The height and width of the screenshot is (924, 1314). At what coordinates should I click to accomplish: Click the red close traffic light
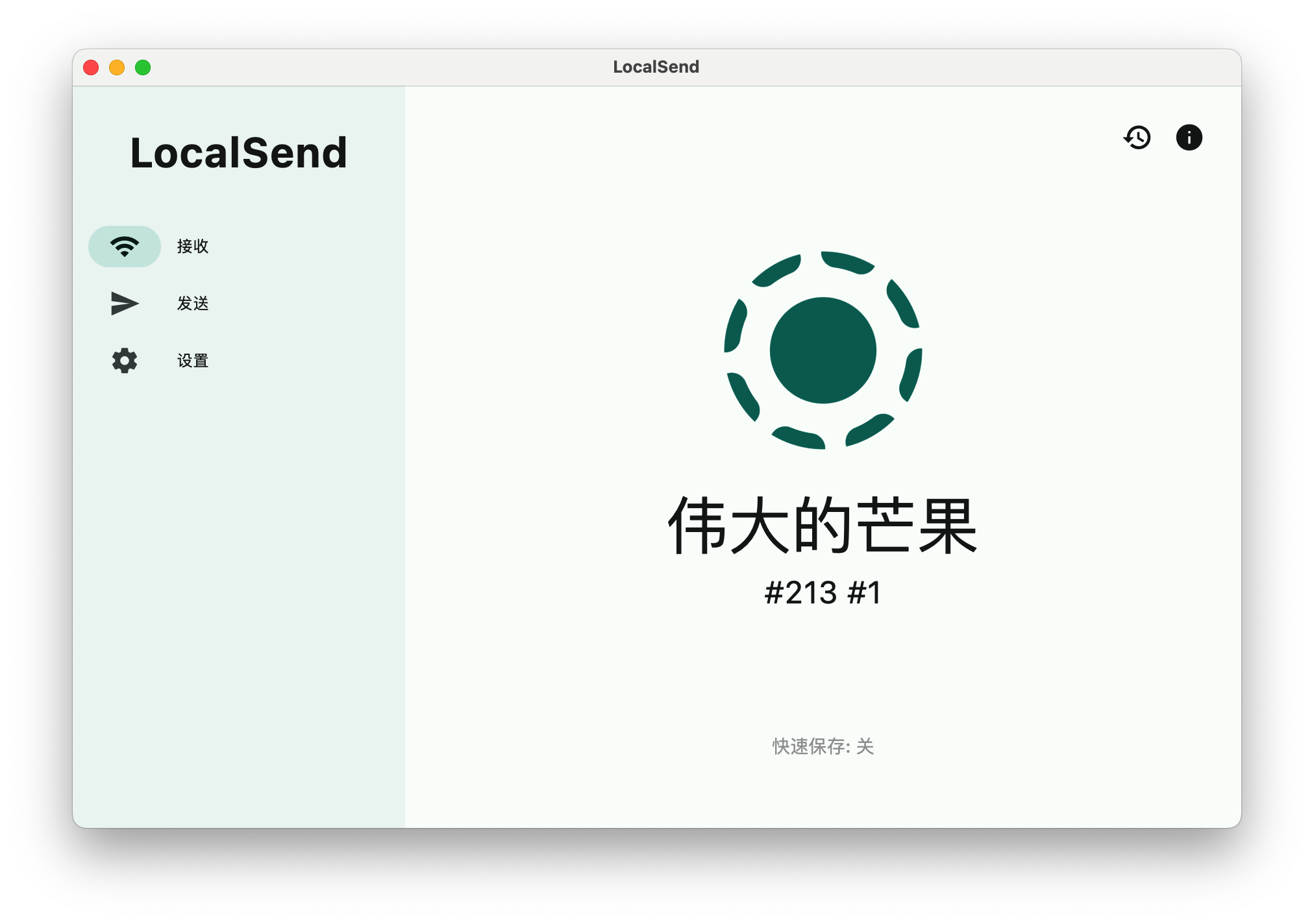click(91, 67)
